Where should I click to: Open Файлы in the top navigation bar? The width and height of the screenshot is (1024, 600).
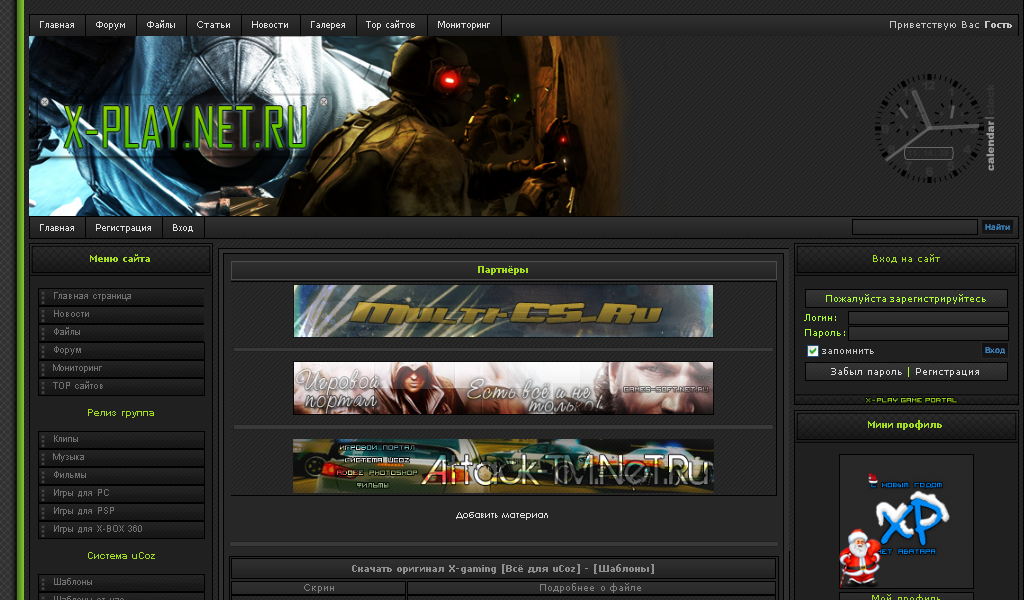161,25
